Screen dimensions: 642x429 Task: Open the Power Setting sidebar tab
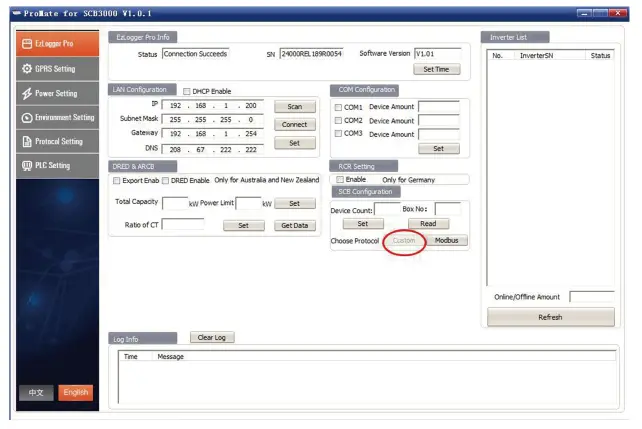click(57, 93)
